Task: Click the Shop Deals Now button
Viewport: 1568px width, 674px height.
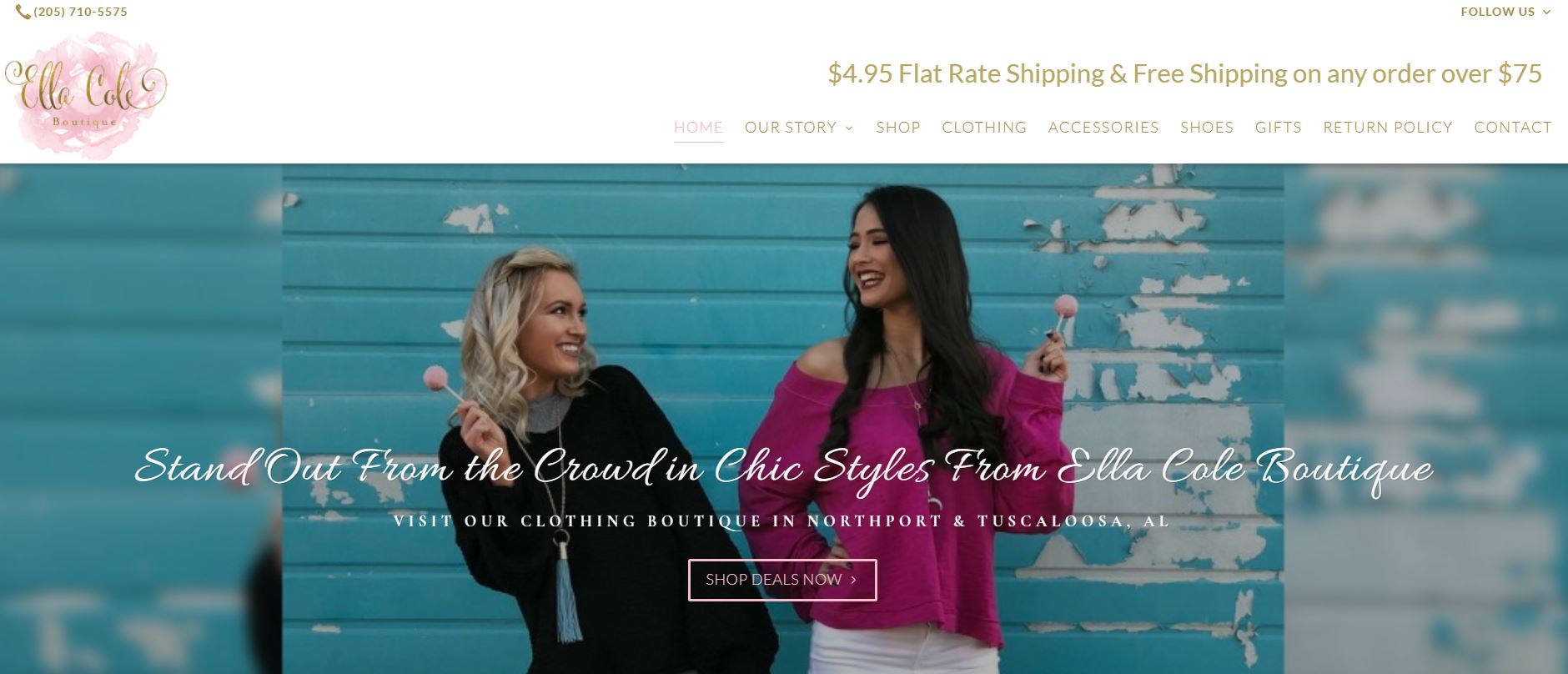Action: point(782,580)
